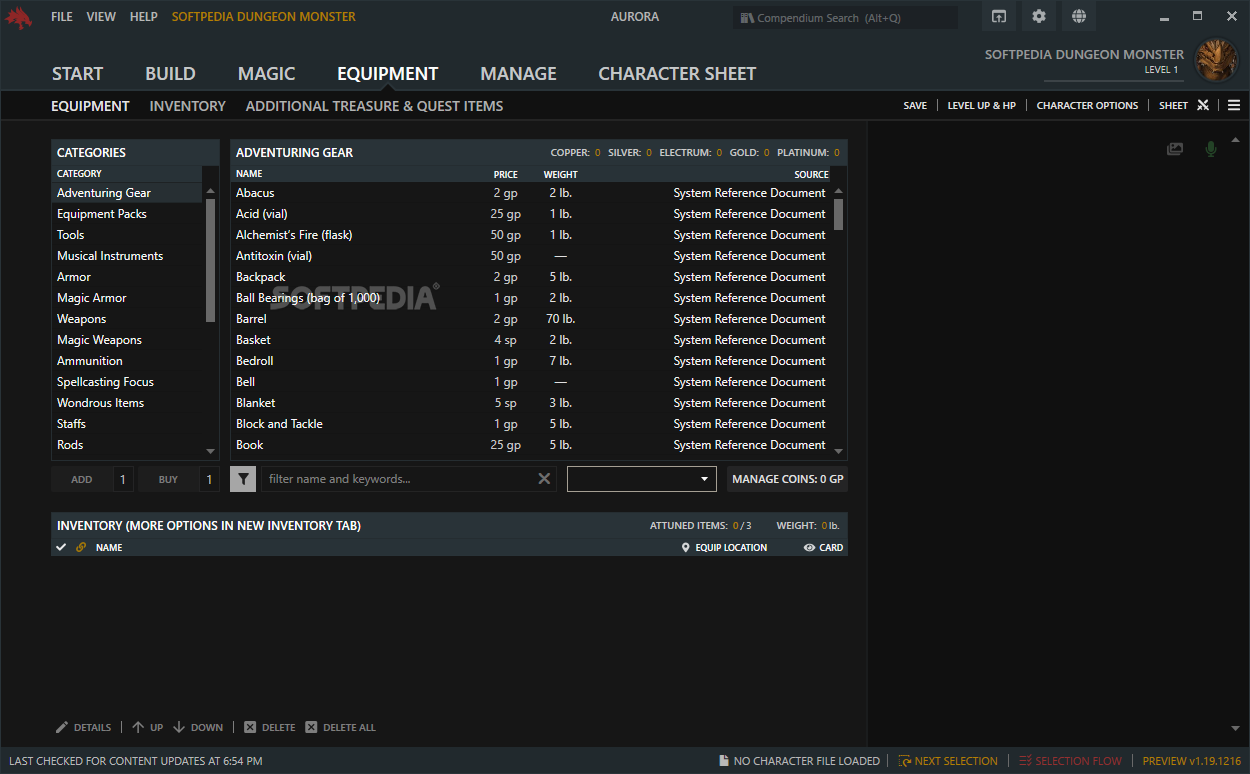Image resolution: width=1250 pixels, height=774 pixels.
Task: Select the Block and Tackle row
Action: tap(531, 424)
